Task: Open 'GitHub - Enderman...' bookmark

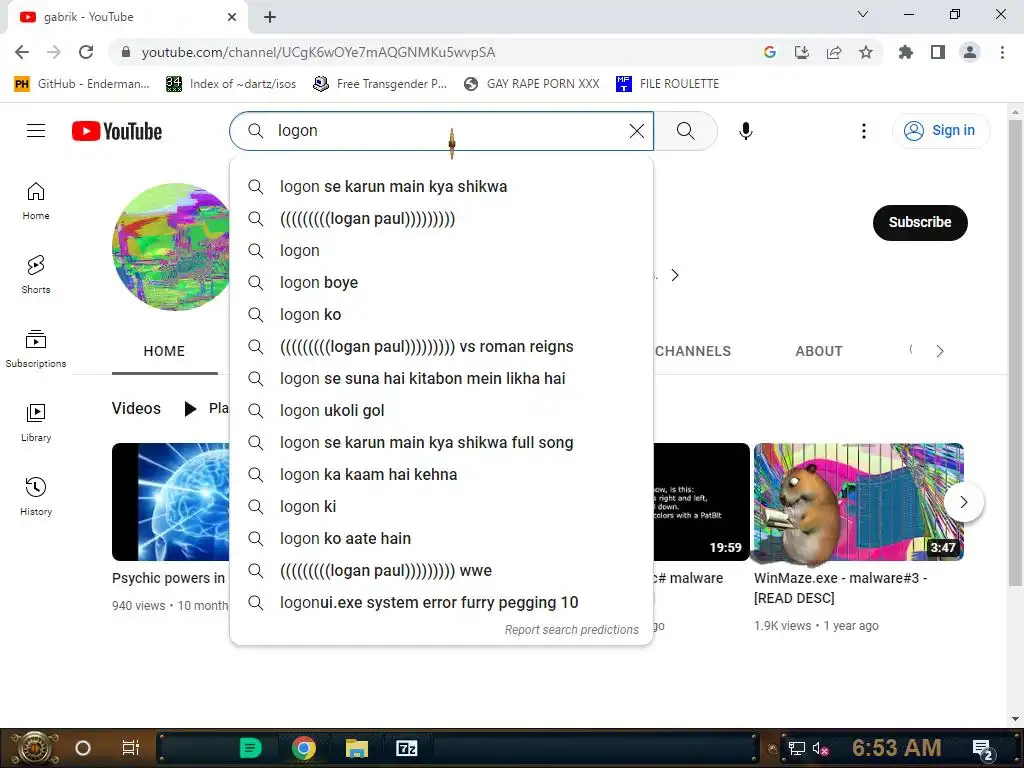Action: [82, 84]
